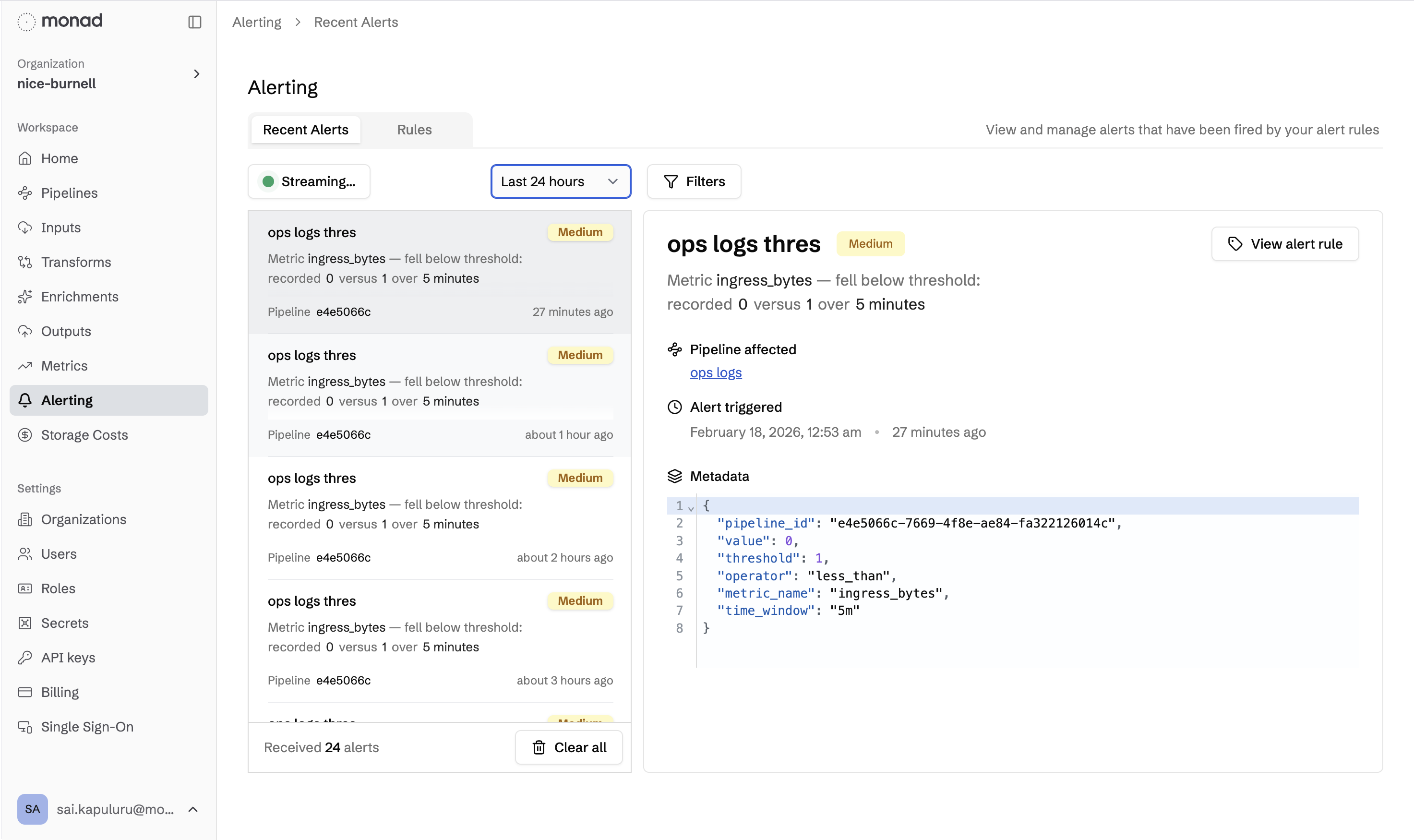The image size is (1414, 840).
Task: Collapse the sidebar panel icon
Action: pyautogui.click(x=195, y=22)
